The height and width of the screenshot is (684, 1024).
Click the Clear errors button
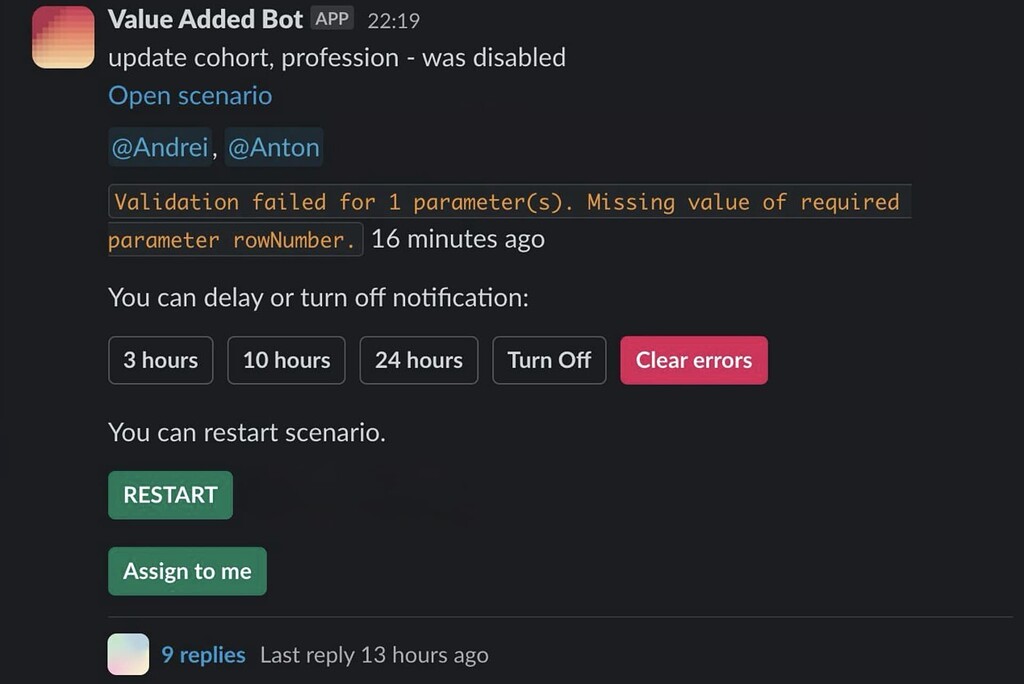[694, 360]
